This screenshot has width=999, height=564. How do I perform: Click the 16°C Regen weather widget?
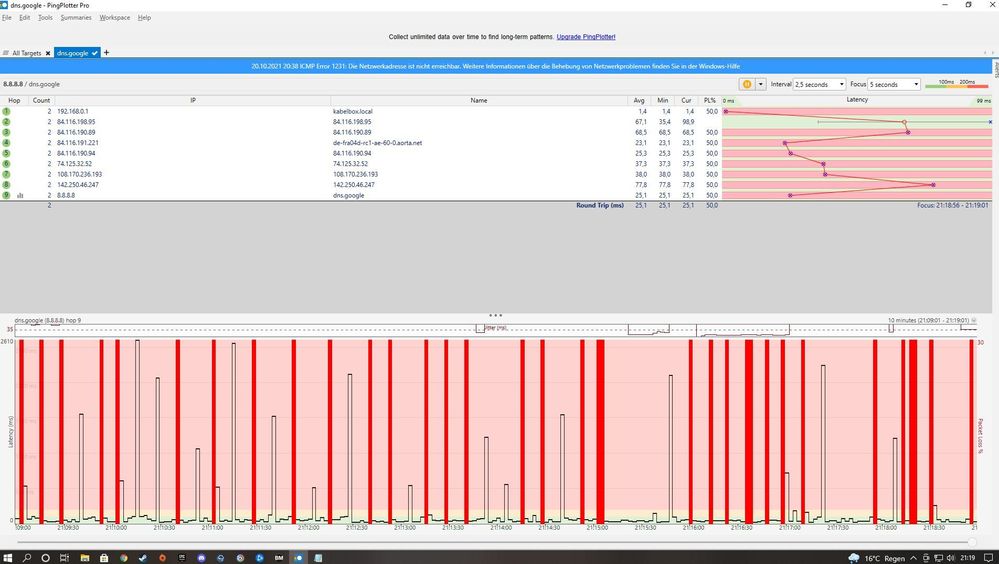877,558
